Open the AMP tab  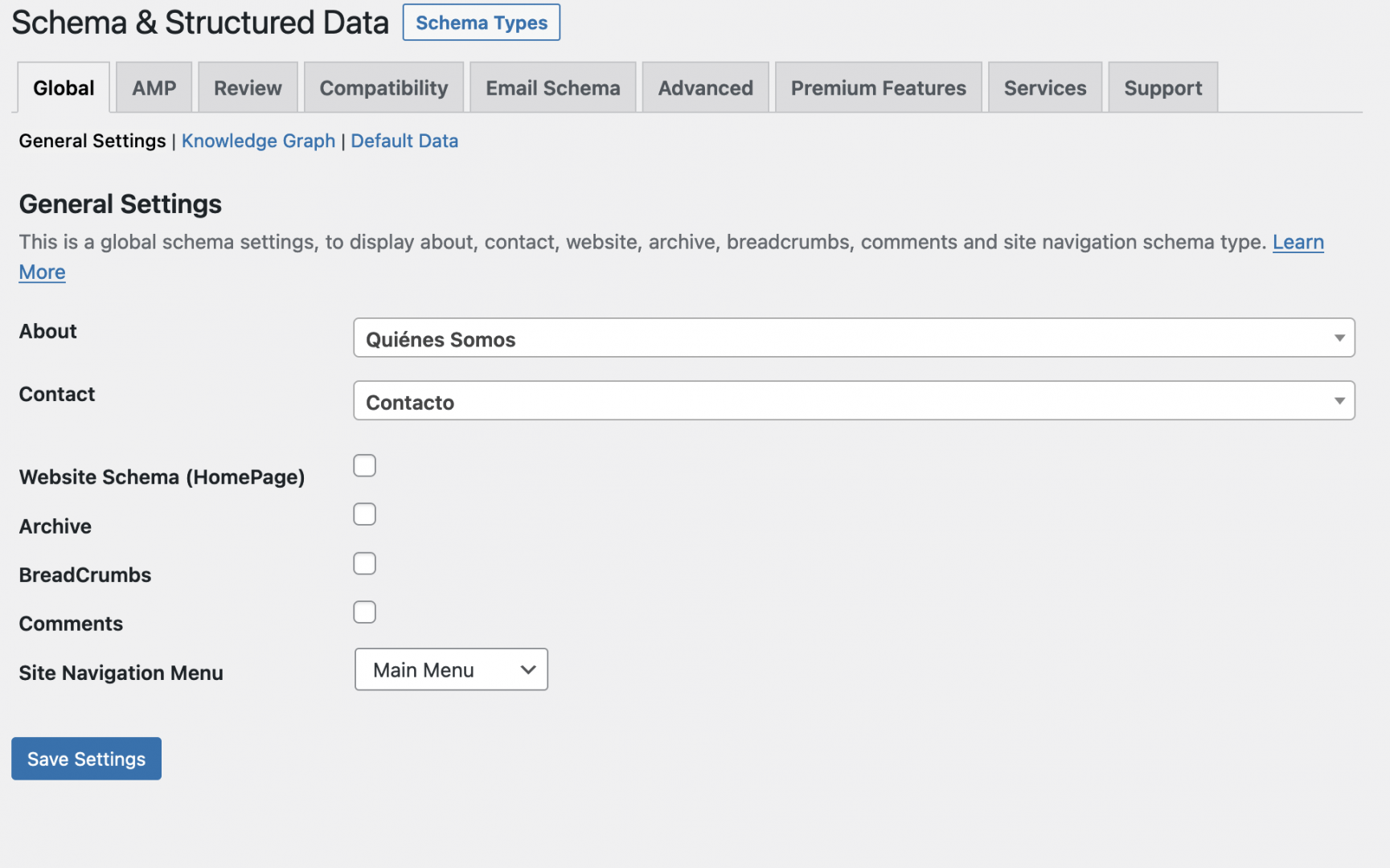(154, 88)
